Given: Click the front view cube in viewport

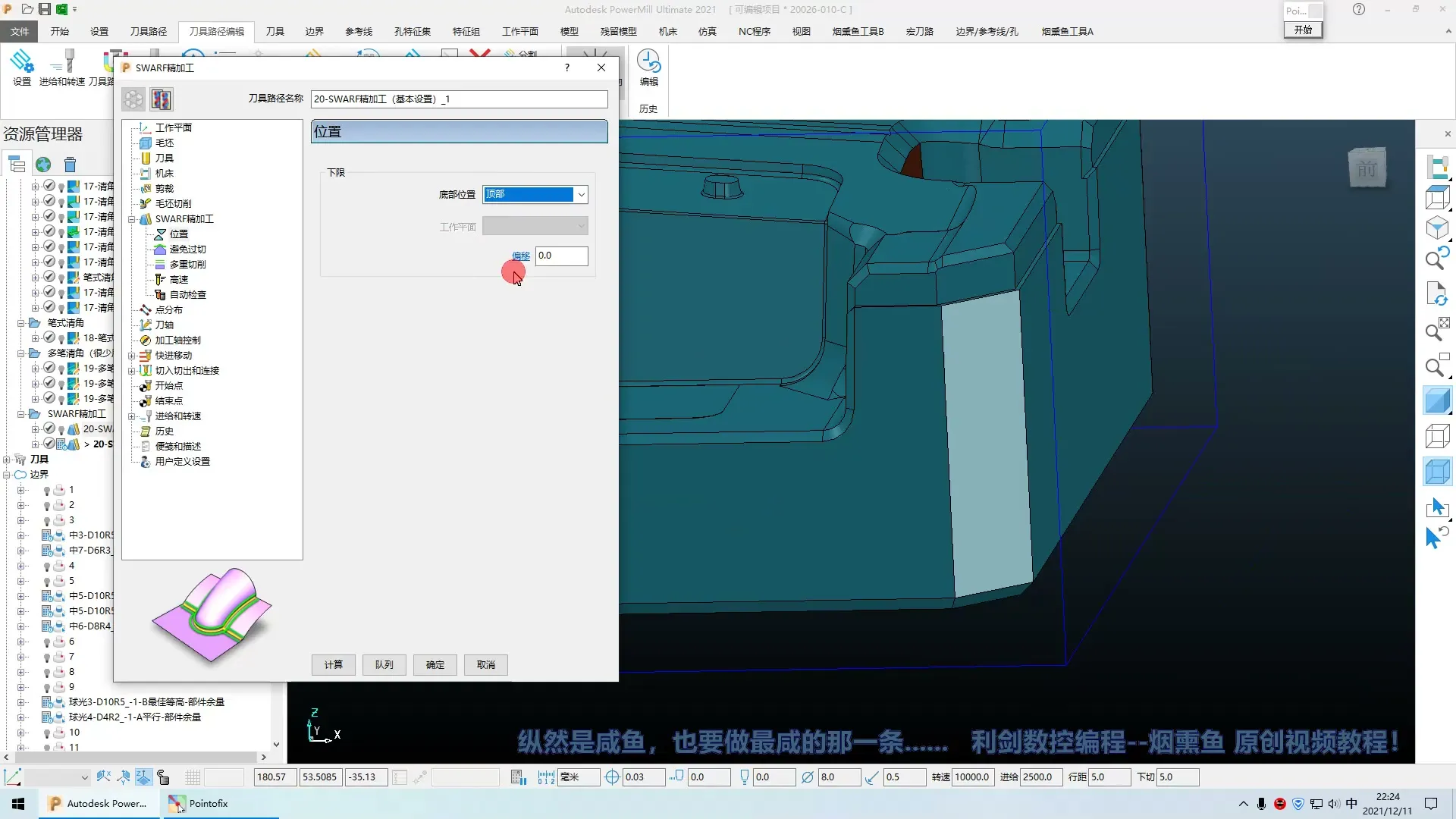Looking at the screenshot, I should pos(1367,168).
